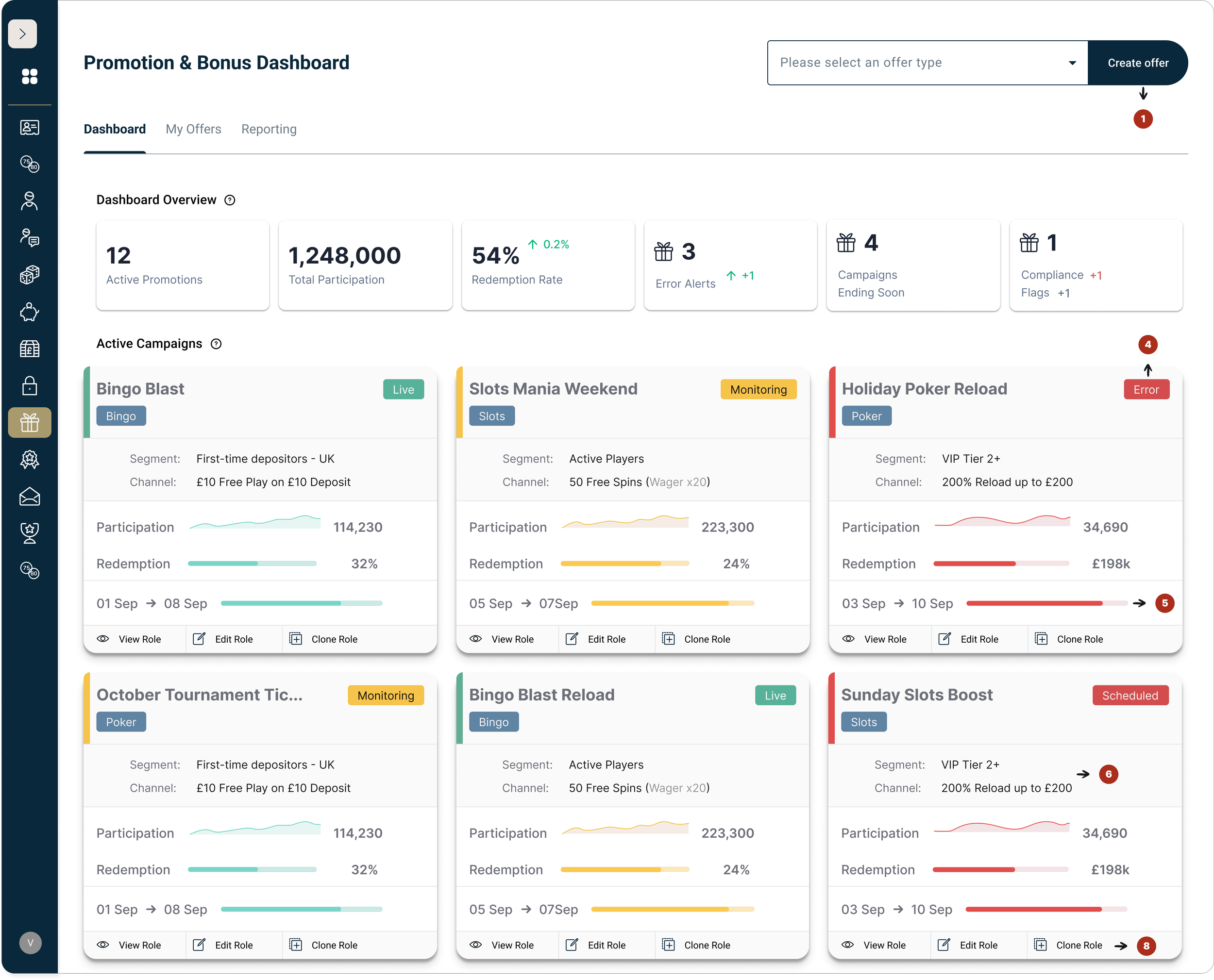Click the piggy bank sidebar icon
The image size is (1214, 980).
coord(29,312)
